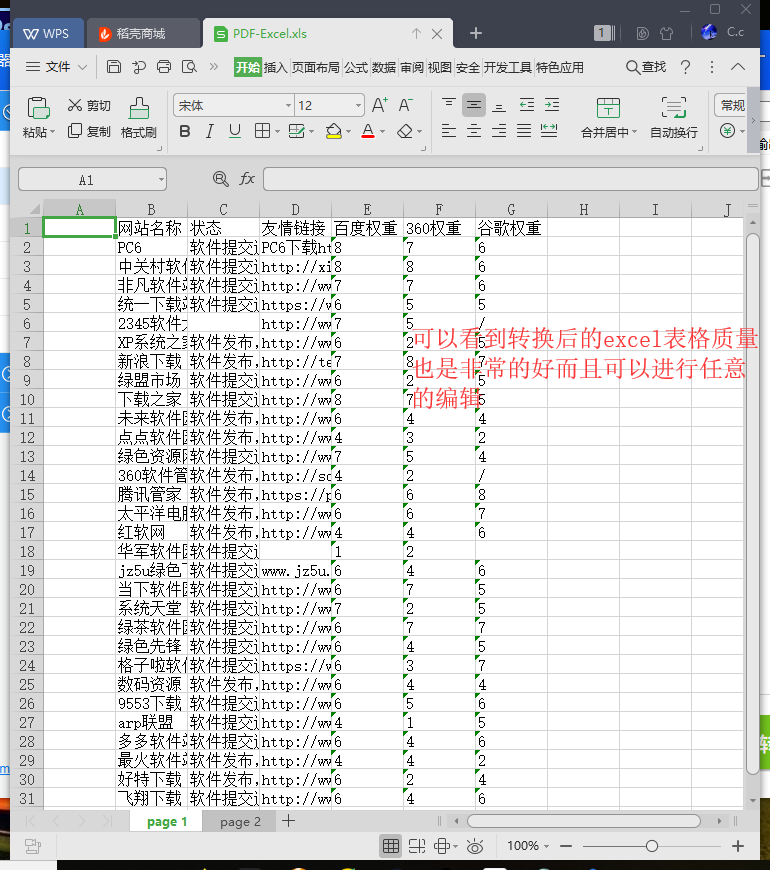770x870 pixels.
Task: Click the insert function fx icon
Action: click(x=247, y=179)
